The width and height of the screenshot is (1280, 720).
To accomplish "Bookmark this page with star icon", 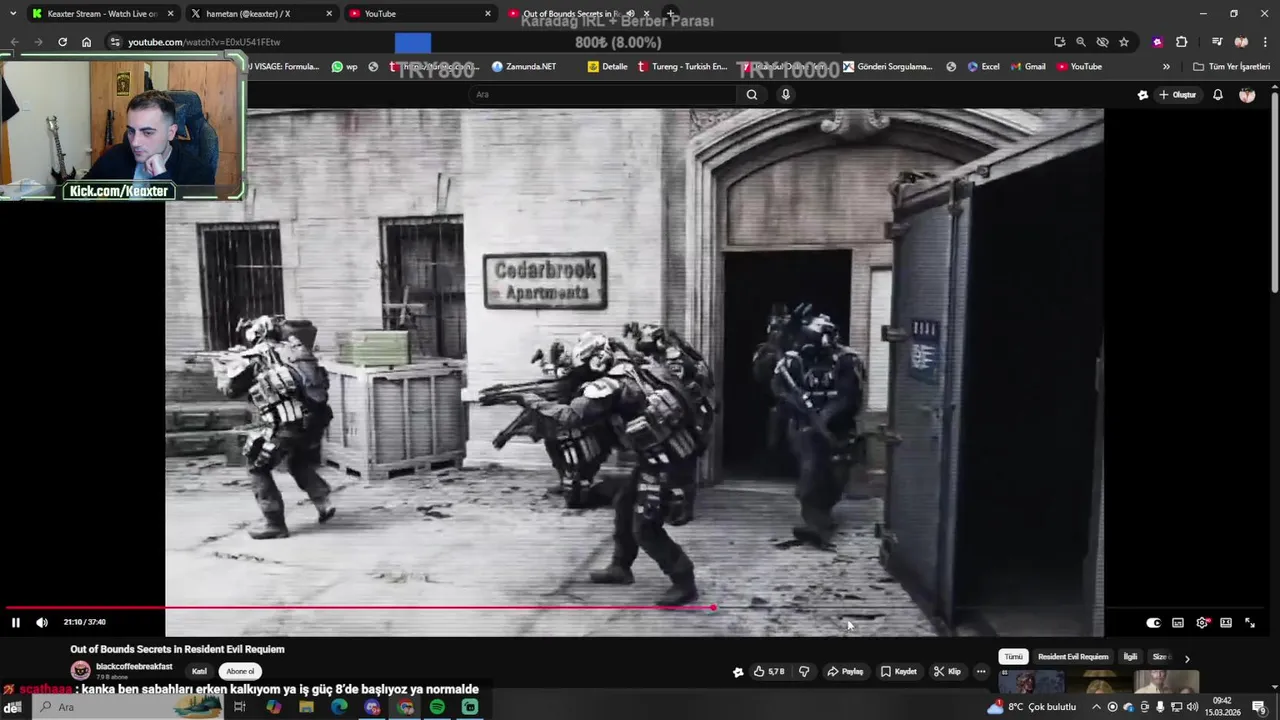I will pos(1124,42).
